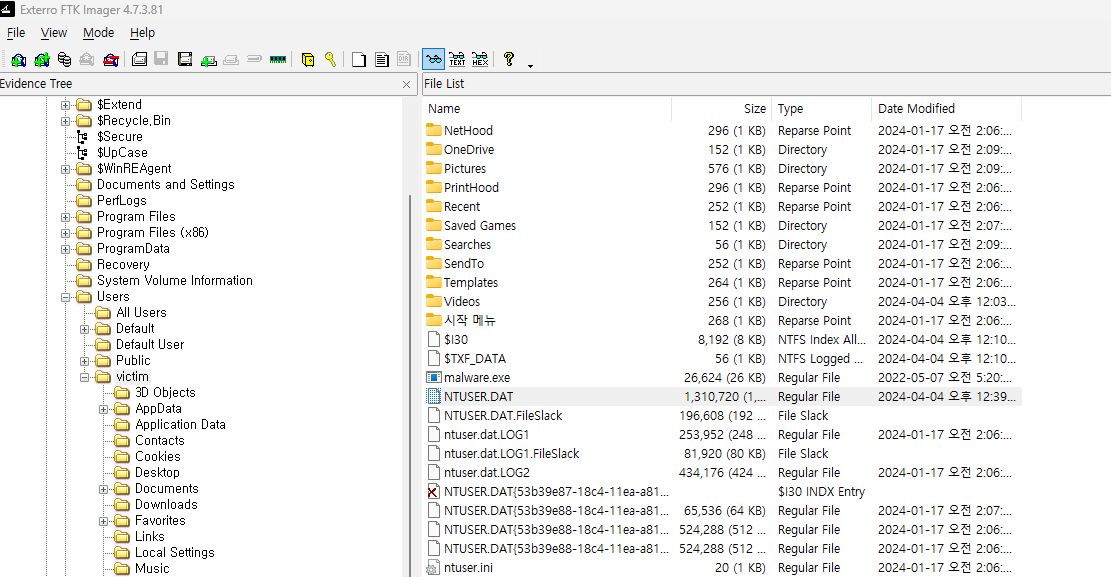Click Obtain Protected Files safe icon
This screenshot has width=1111, height=577.
(x=308, y=60)
